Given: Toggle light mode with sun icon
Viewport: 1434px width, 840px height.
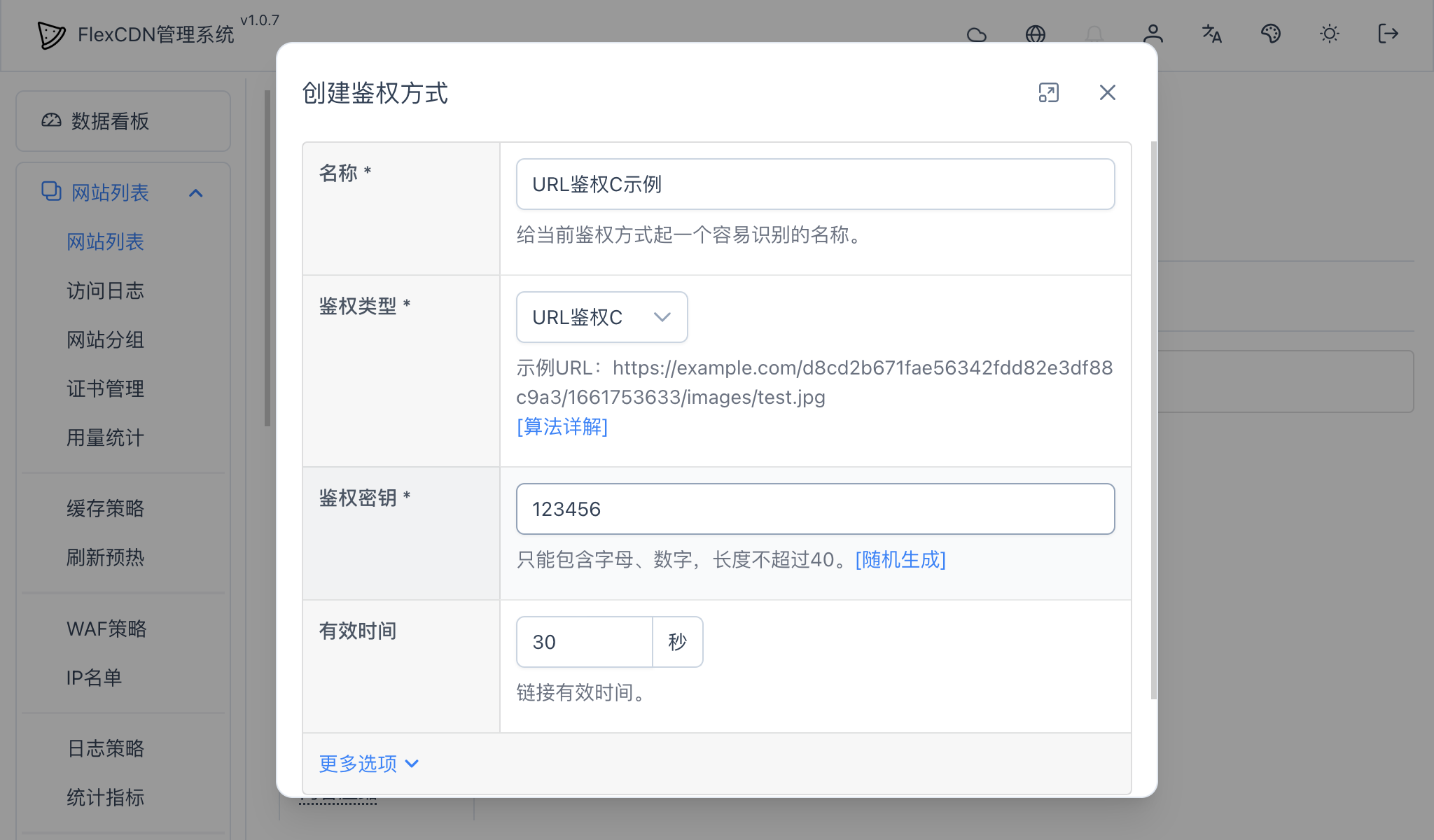Looking at the screenshot, I should [1330, 34].
